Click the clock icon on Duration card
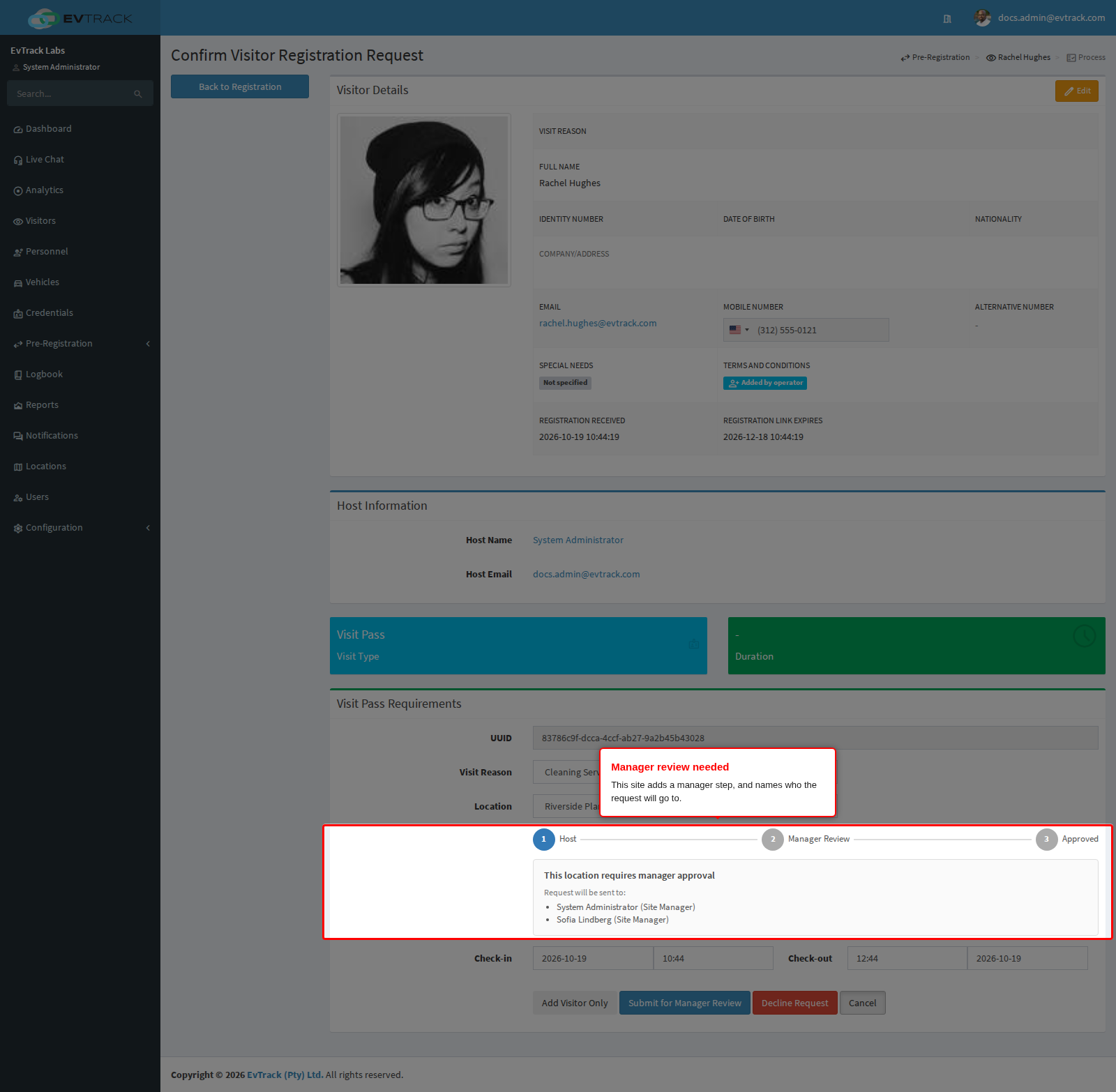The width and height of the screenshot is (1116, 1092). 1084,636
